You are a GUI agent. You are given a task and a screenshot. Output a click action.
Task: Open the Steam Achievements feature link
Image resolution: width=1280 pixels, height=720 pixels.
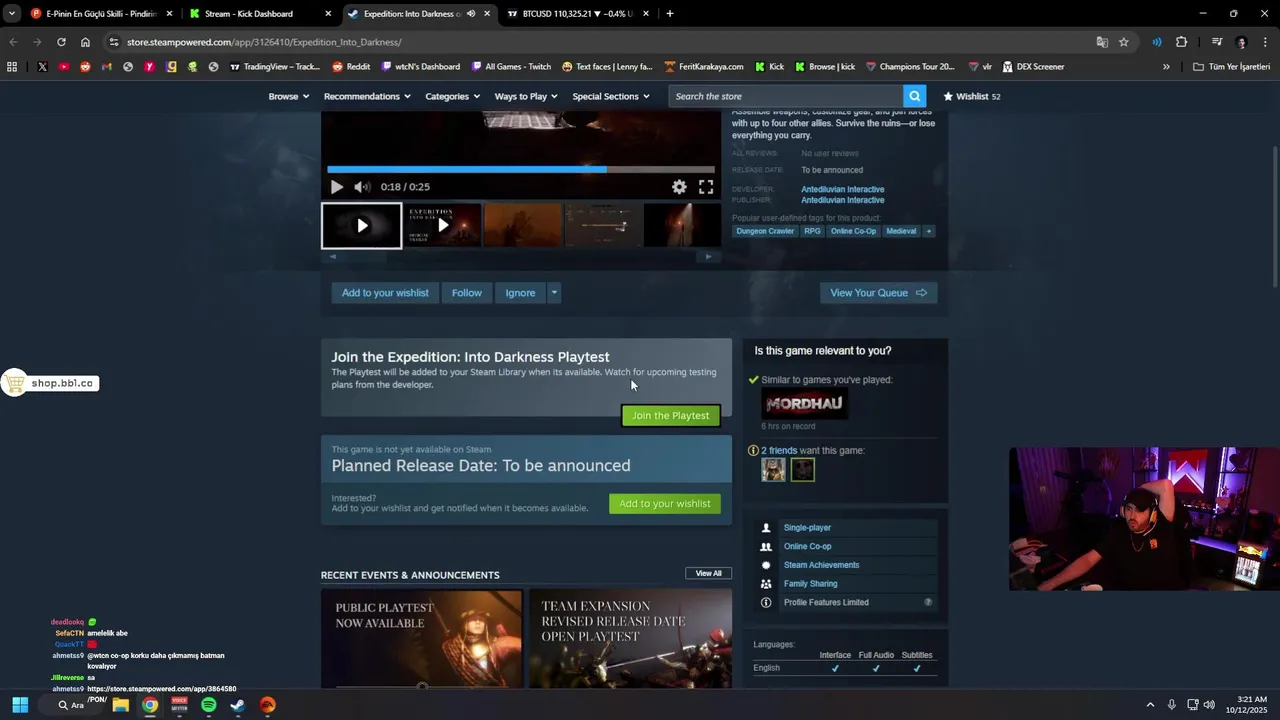tap(821, 565)
